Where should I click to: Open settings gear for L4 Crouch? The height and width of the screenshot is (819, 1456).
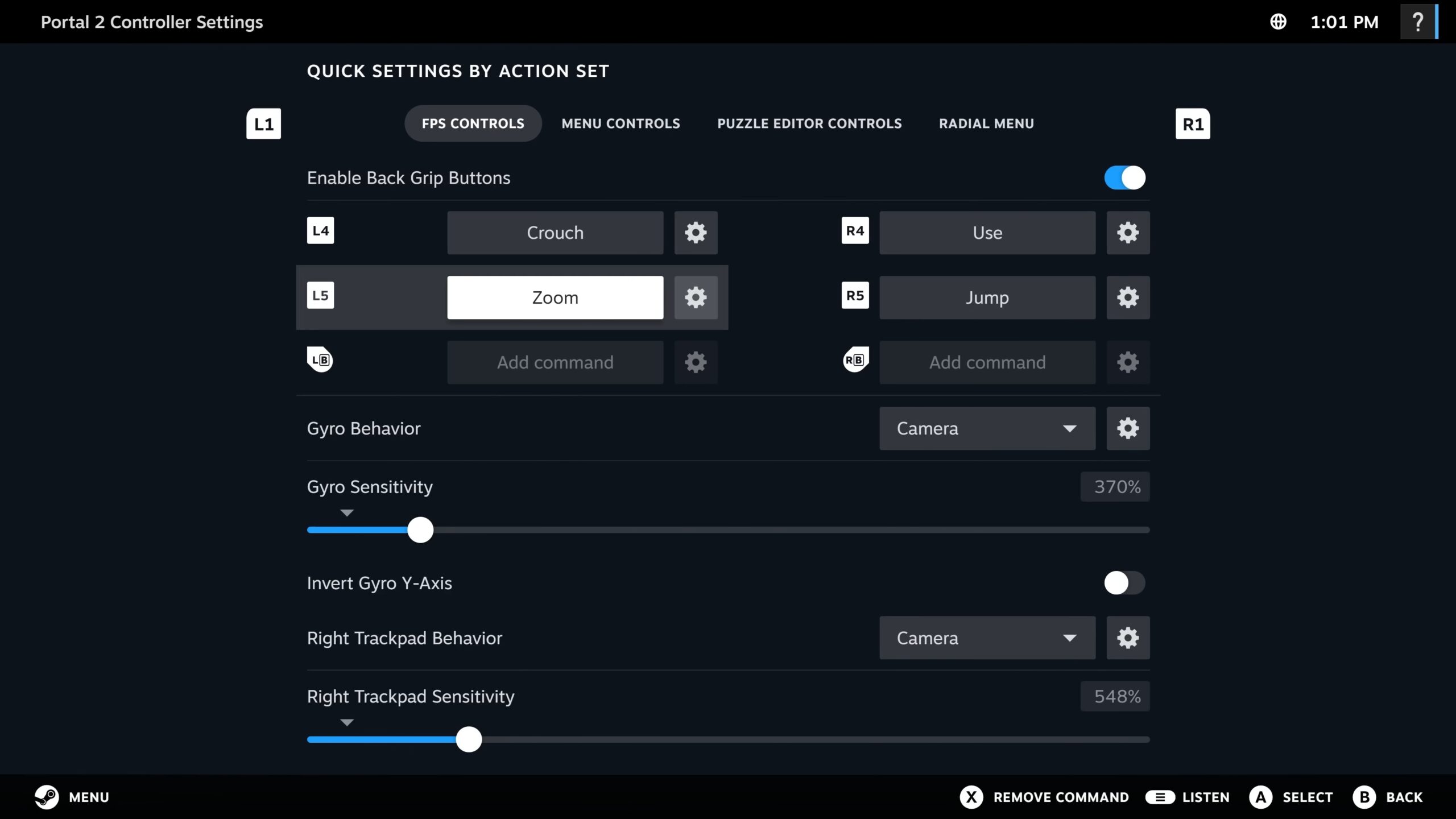(x=696, y=233)
